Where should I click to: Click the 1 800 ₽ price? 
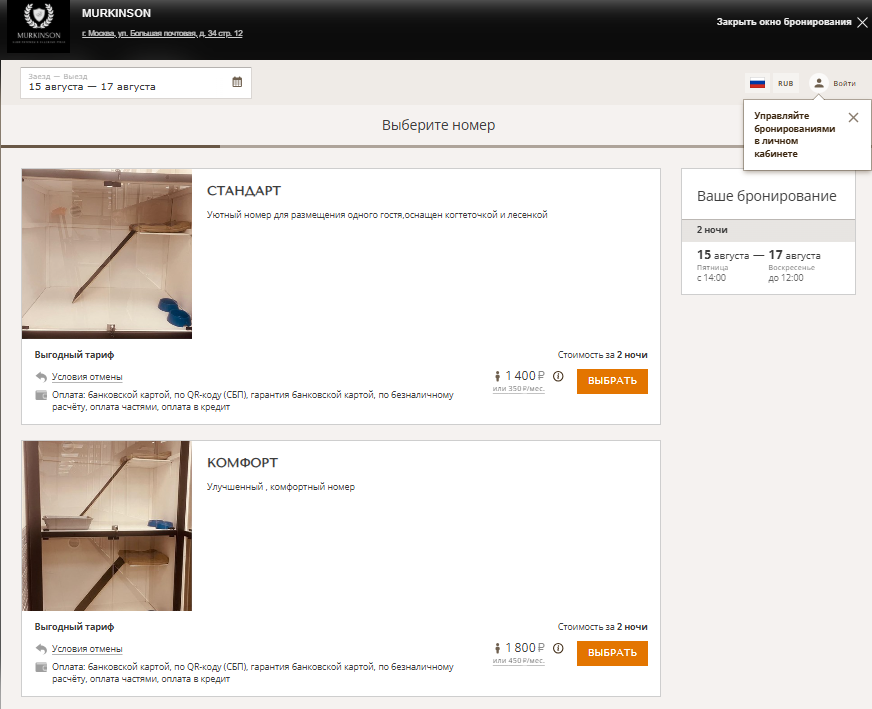coord(525,648)
